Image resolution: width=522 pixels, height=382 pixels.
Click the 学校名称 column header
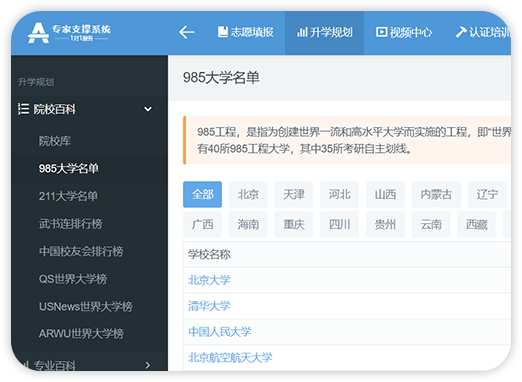point(209,255)
